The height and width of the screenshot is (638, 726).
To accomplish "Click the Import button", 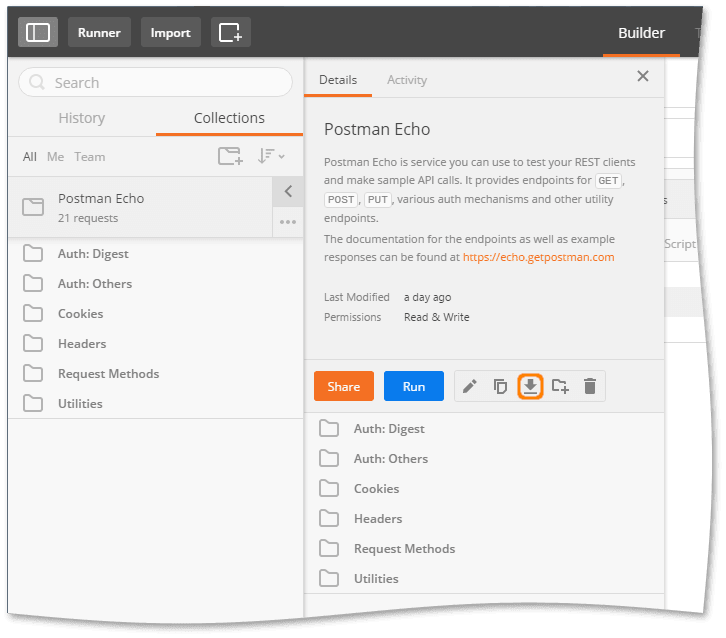I will [170, 32].
